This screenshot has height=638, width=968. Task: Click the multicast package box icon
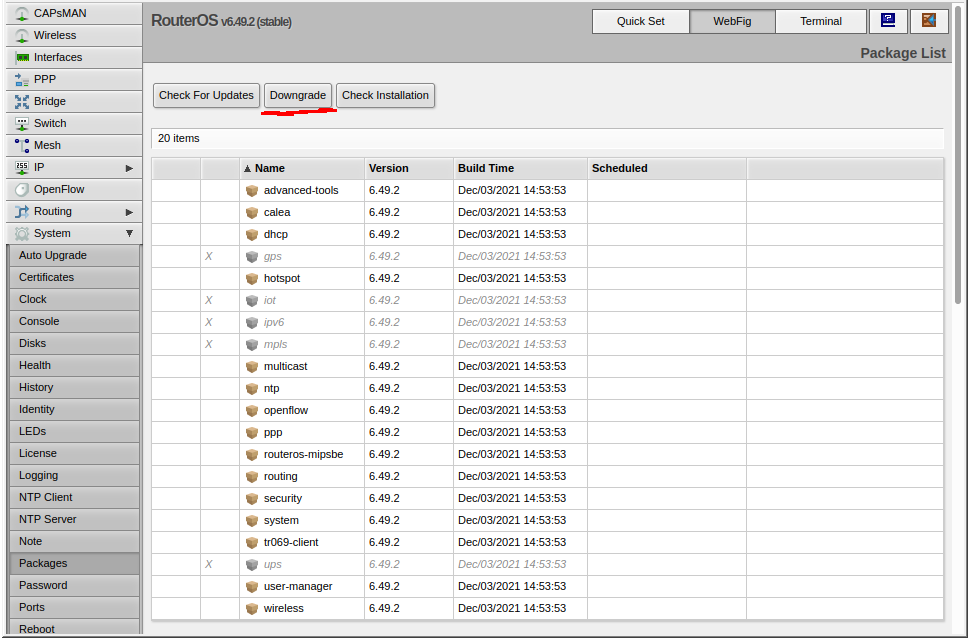point(251,367)
